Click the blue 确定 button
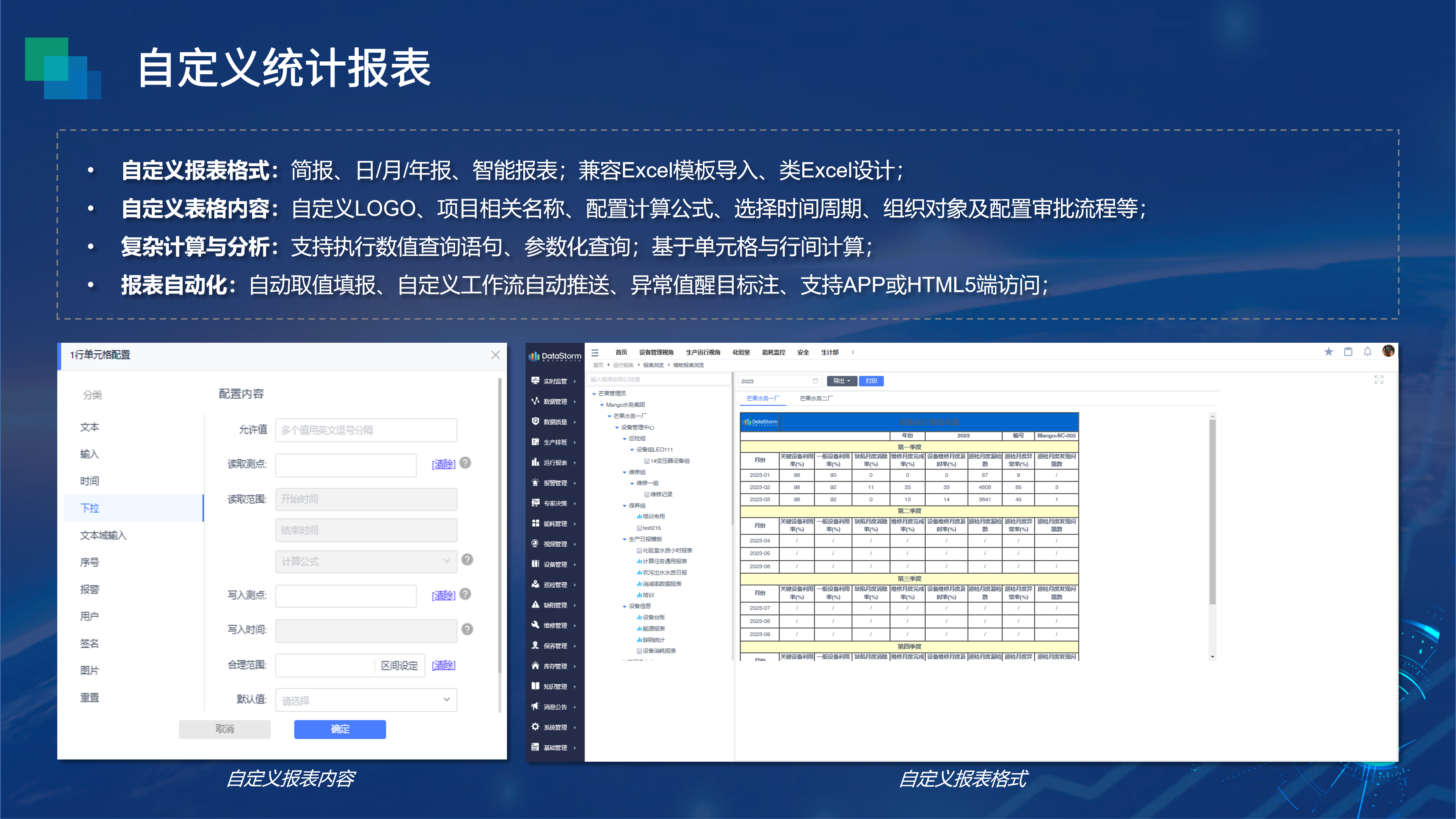This screenshot has width=1456, height=819. 340,729
